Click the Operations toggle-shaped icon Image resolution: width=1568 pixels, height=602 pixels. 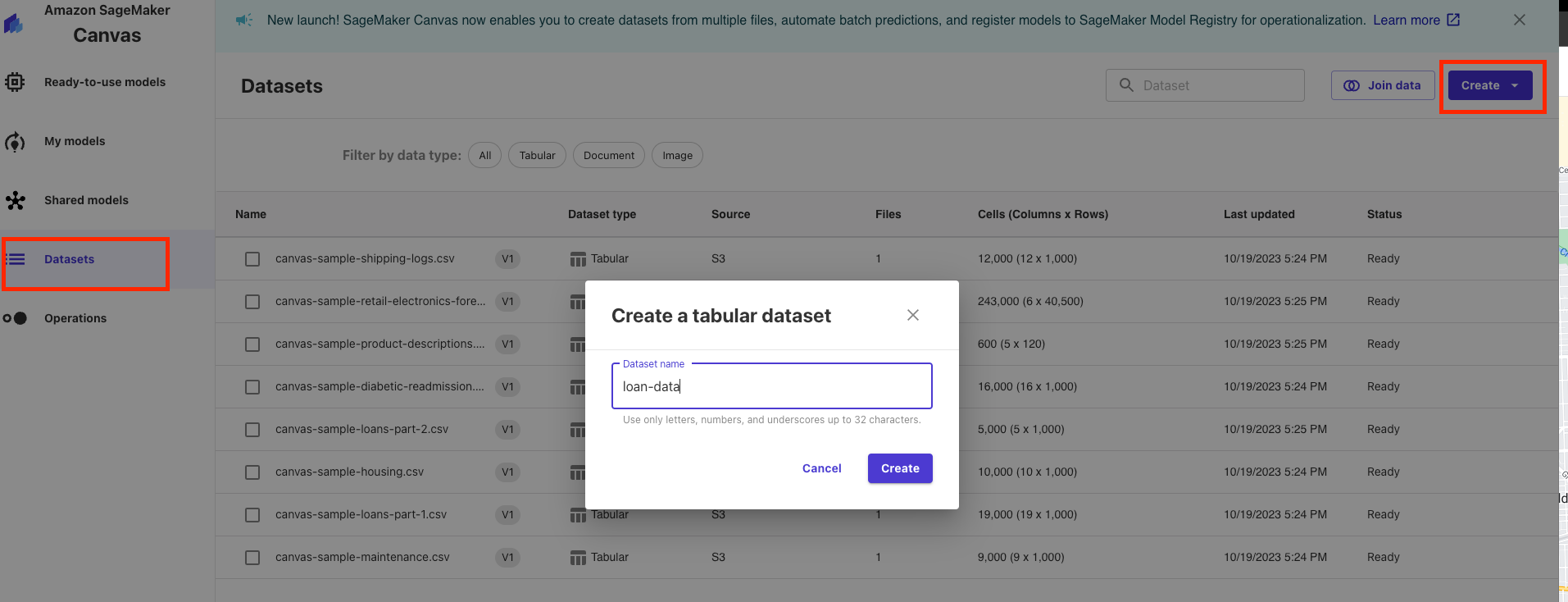click(x=15, y=318)
